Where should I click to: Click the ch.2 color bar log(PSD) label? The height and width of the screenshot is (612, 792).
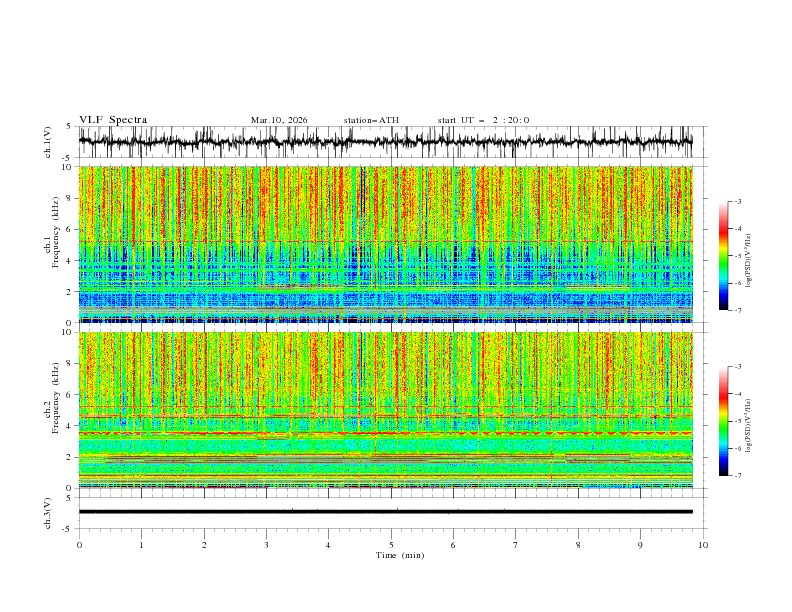(748, 426)
